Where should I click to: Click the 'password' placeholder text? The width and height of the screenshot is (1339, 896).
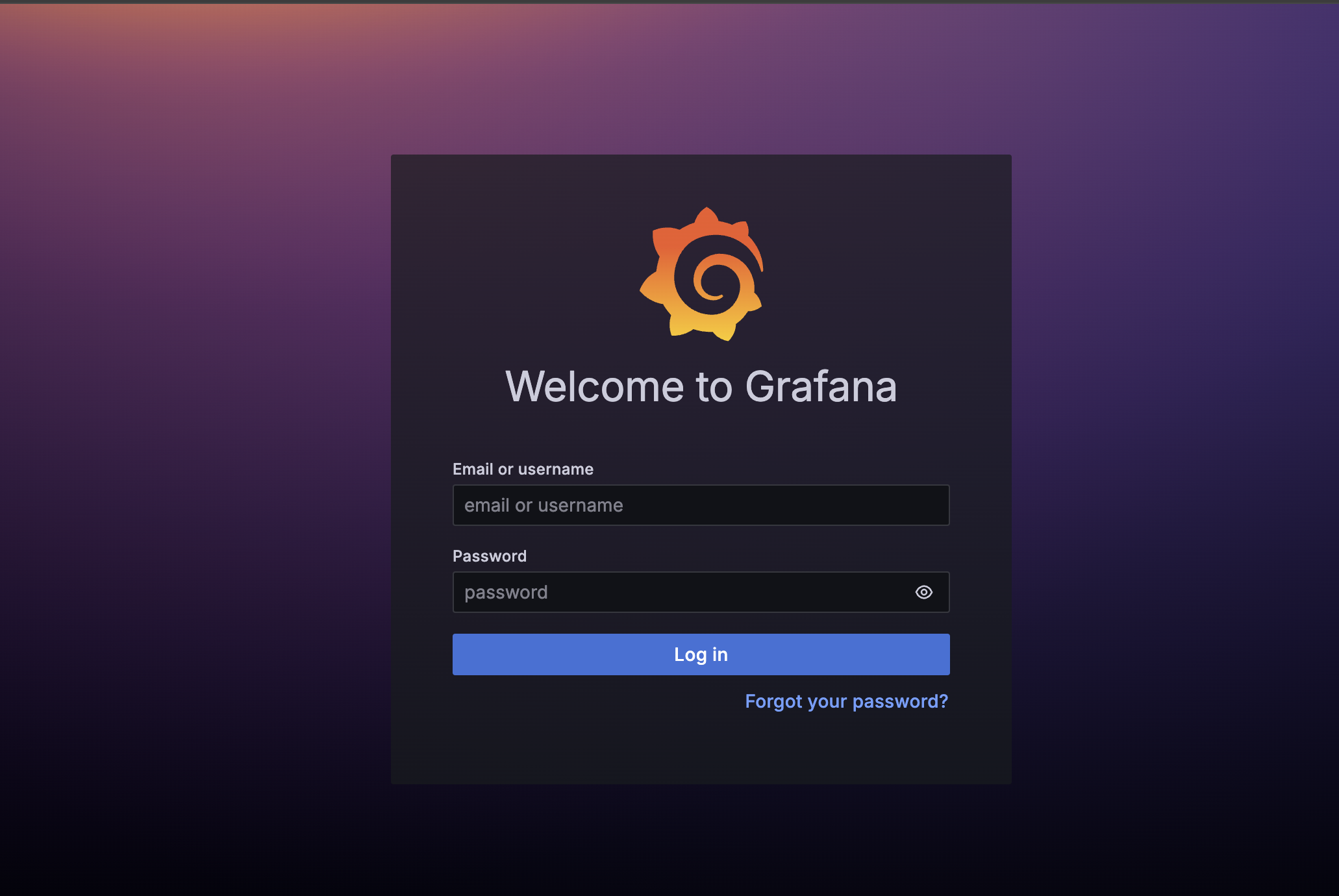coord(506,592)
